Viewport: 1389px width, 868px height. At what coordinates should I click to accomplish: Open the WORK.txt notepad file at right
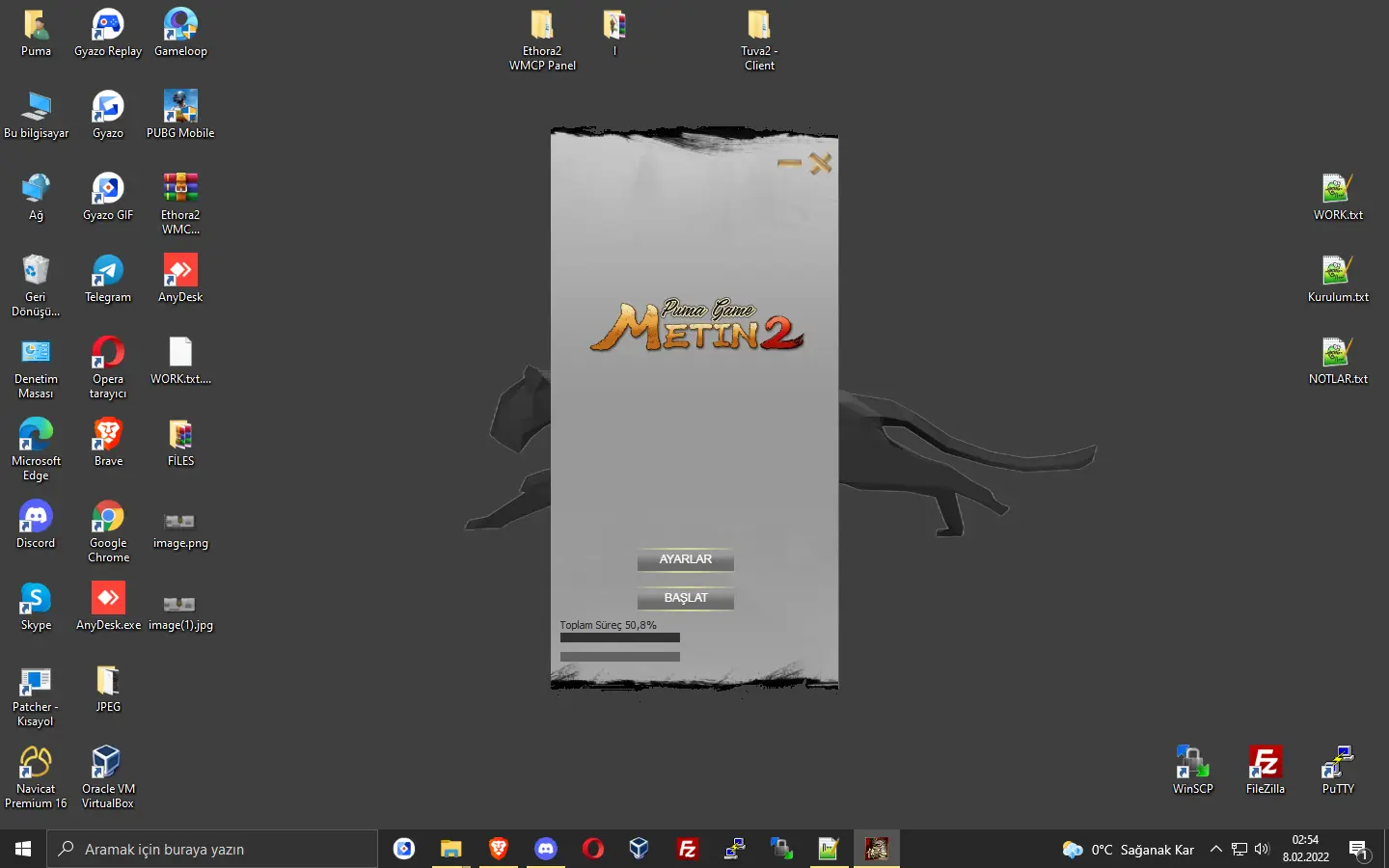[x=1338, y=198]
